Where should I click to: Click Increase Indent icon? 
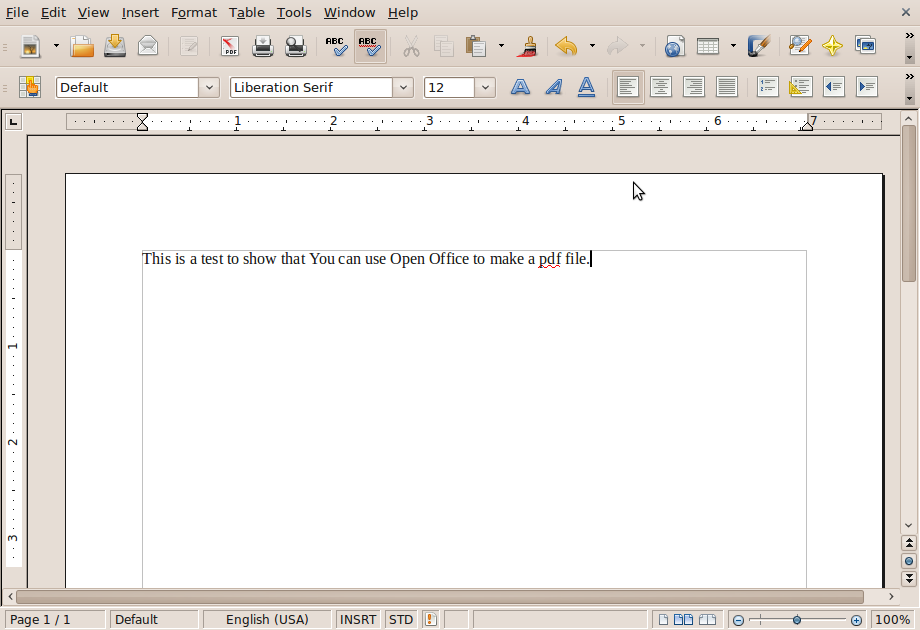point(867,87)
